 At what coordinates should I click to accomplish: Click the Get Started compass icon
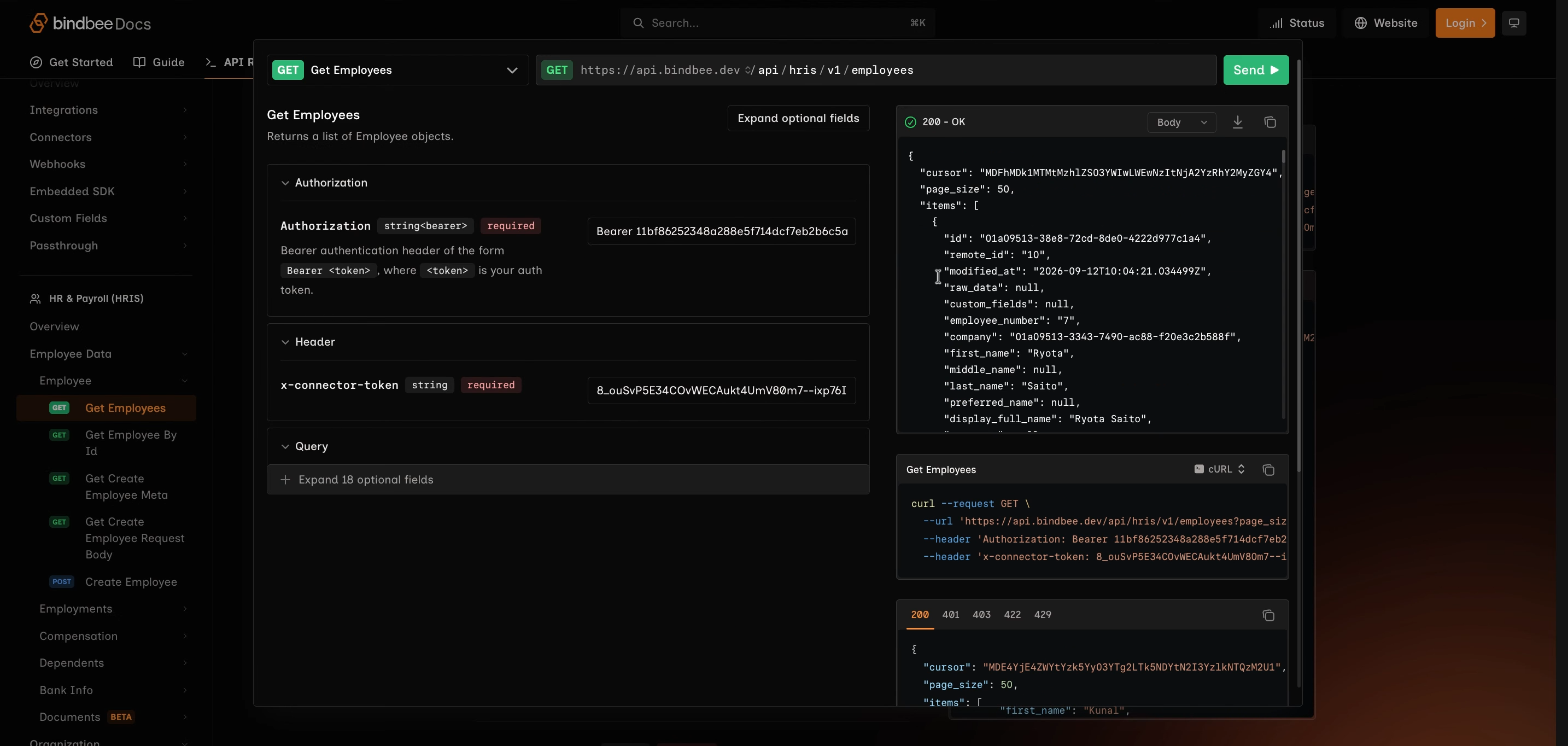click(x=36, y=62)
